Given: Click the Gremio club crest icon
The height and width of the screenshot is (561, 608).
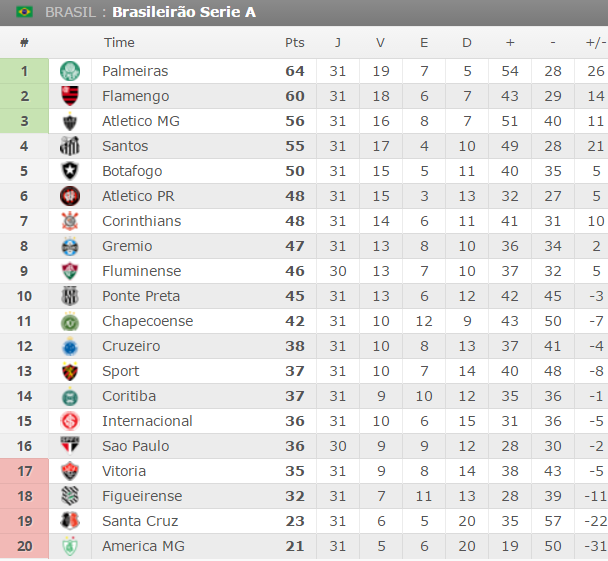Looking at the screenshot, I should click(x=69, y=246).
